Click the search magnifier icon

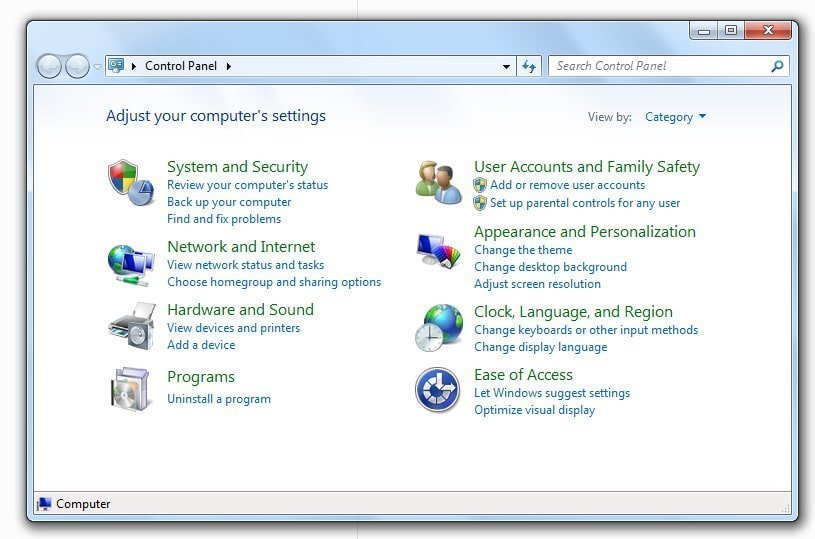click(x=777, y=66)
